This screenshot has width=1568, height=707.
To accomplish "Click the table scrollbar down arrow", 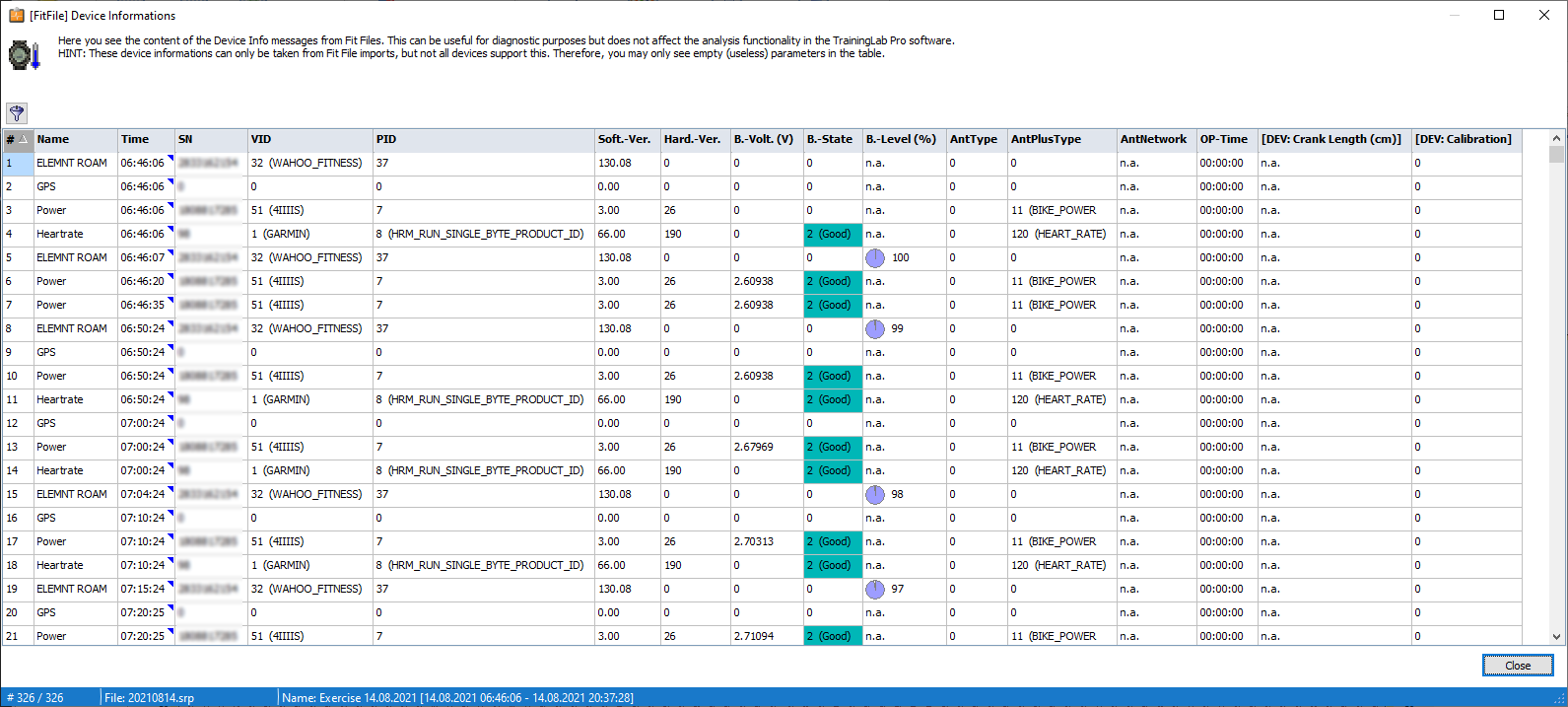I will [x=1556, y=637].
